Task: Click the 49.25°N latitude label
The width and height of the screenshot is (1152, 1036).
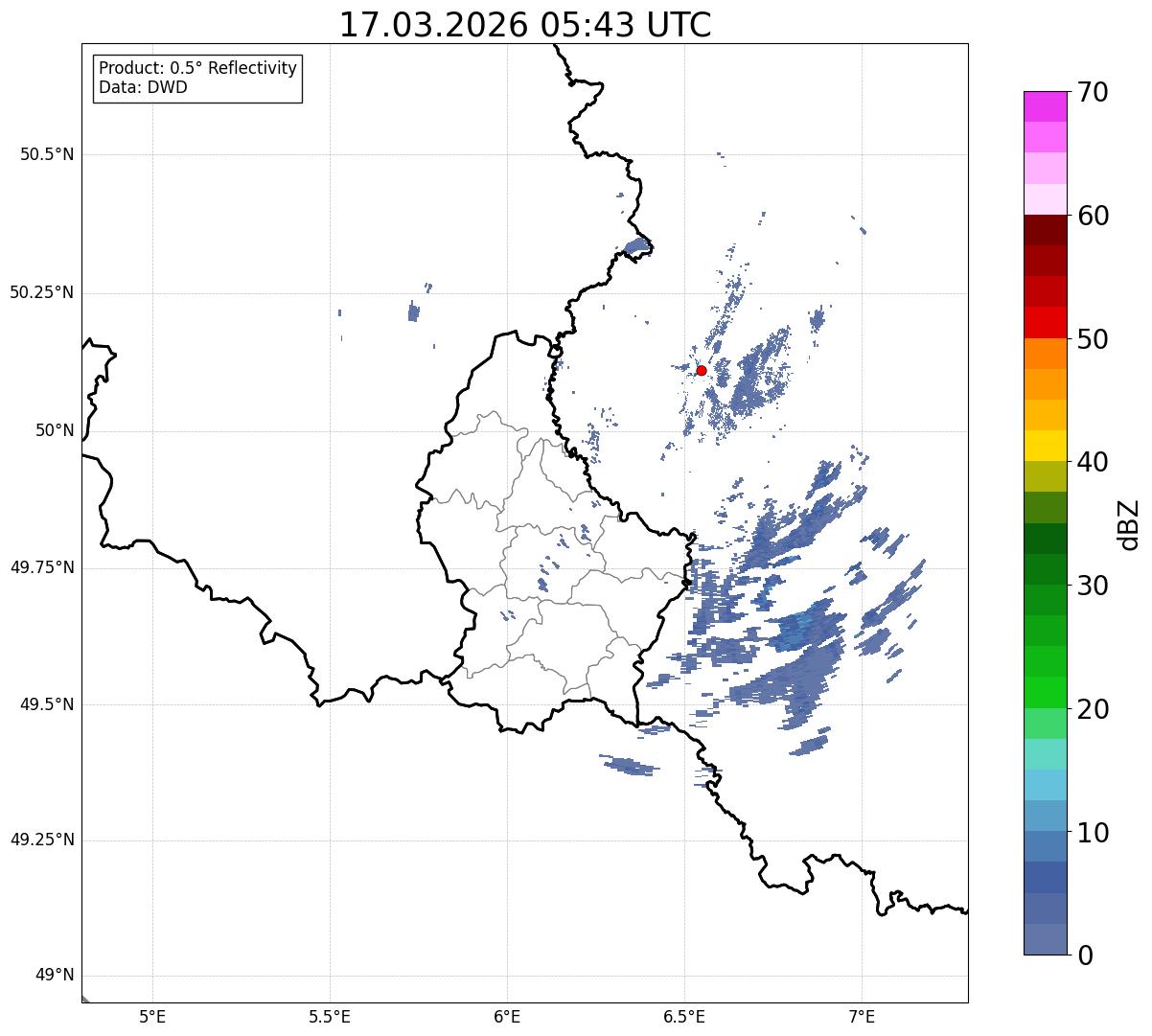Action: click(x=42, y=840)
